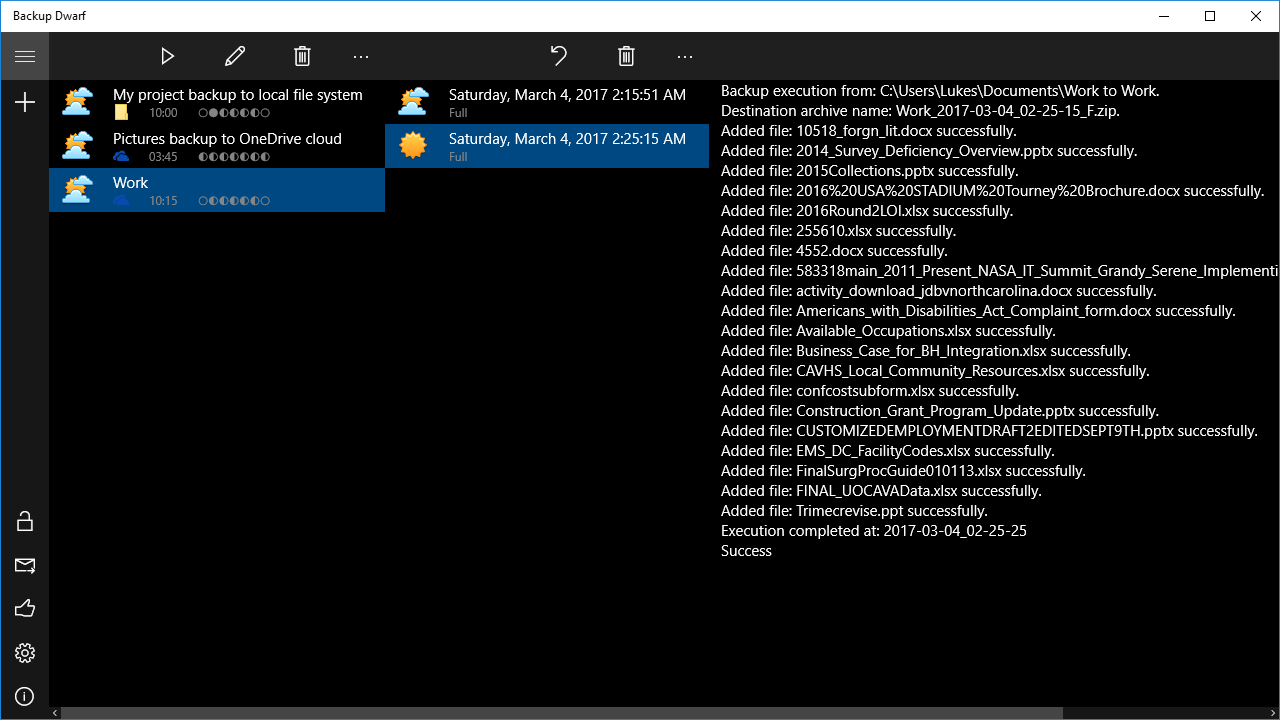
Task: Select the Work backup plan
Action: [x=217, y=190]
